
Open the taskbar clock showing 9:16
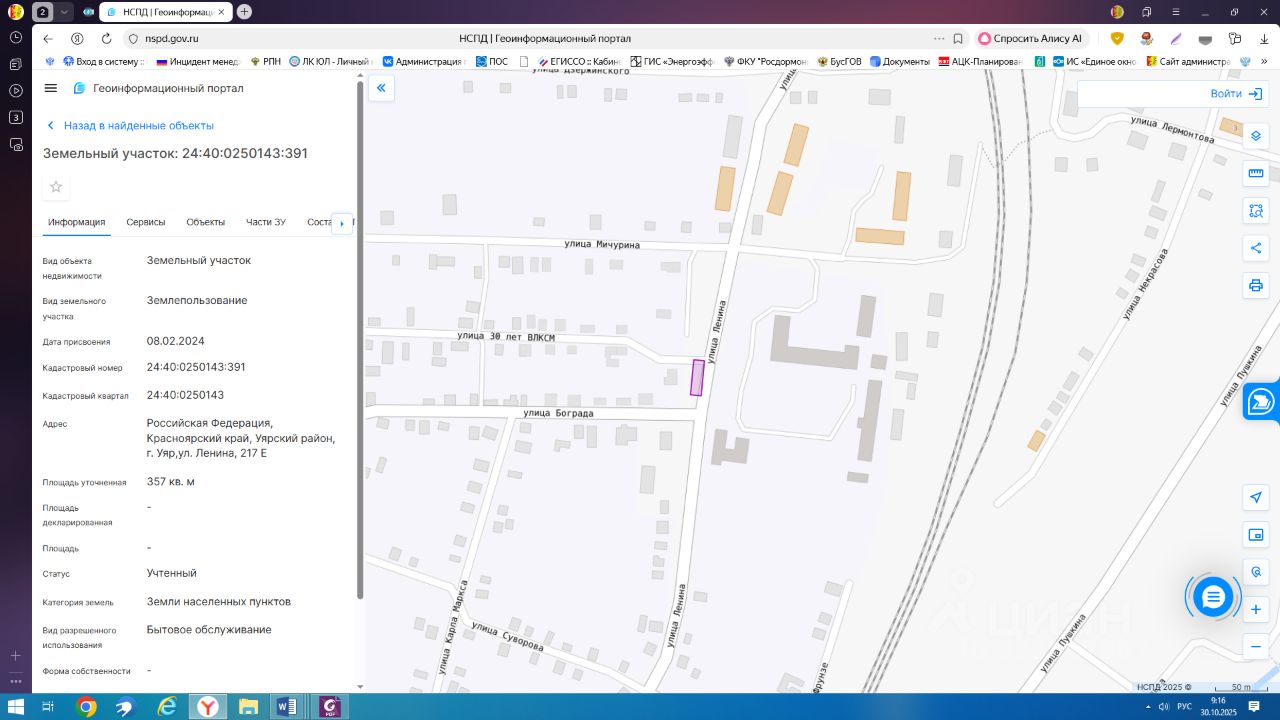click(x=1218, y=707)
